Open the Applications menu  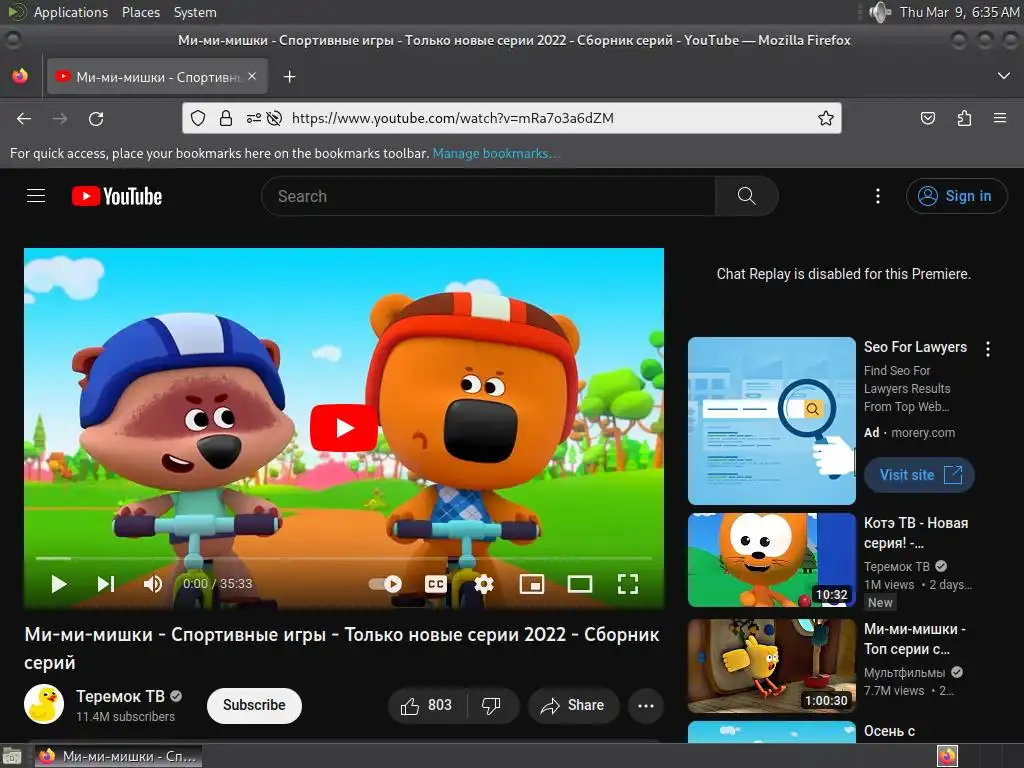(71, 12)
